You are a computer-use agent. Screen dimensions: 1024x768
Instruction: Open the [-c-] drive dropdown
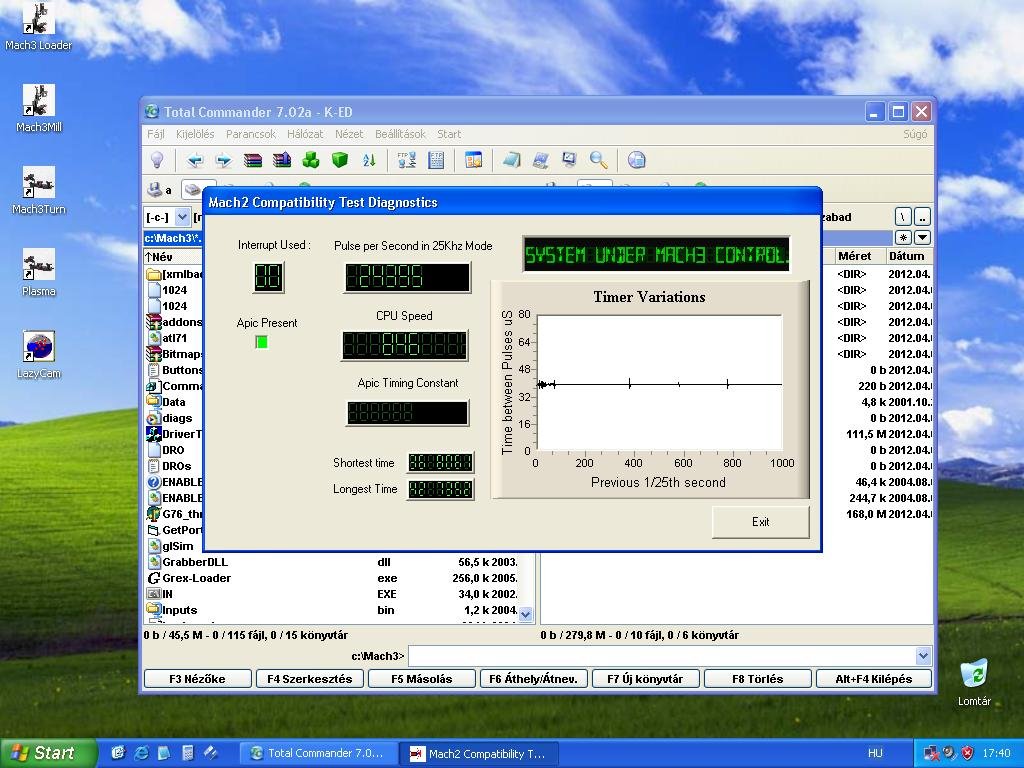182,217
